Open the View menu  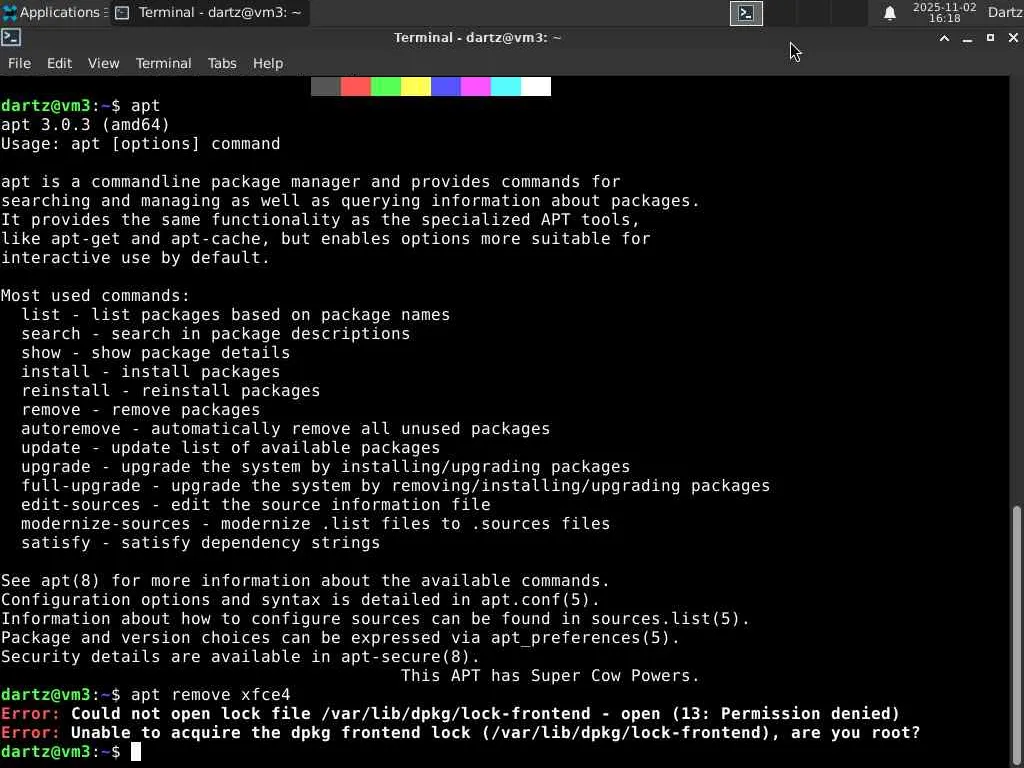103,63
